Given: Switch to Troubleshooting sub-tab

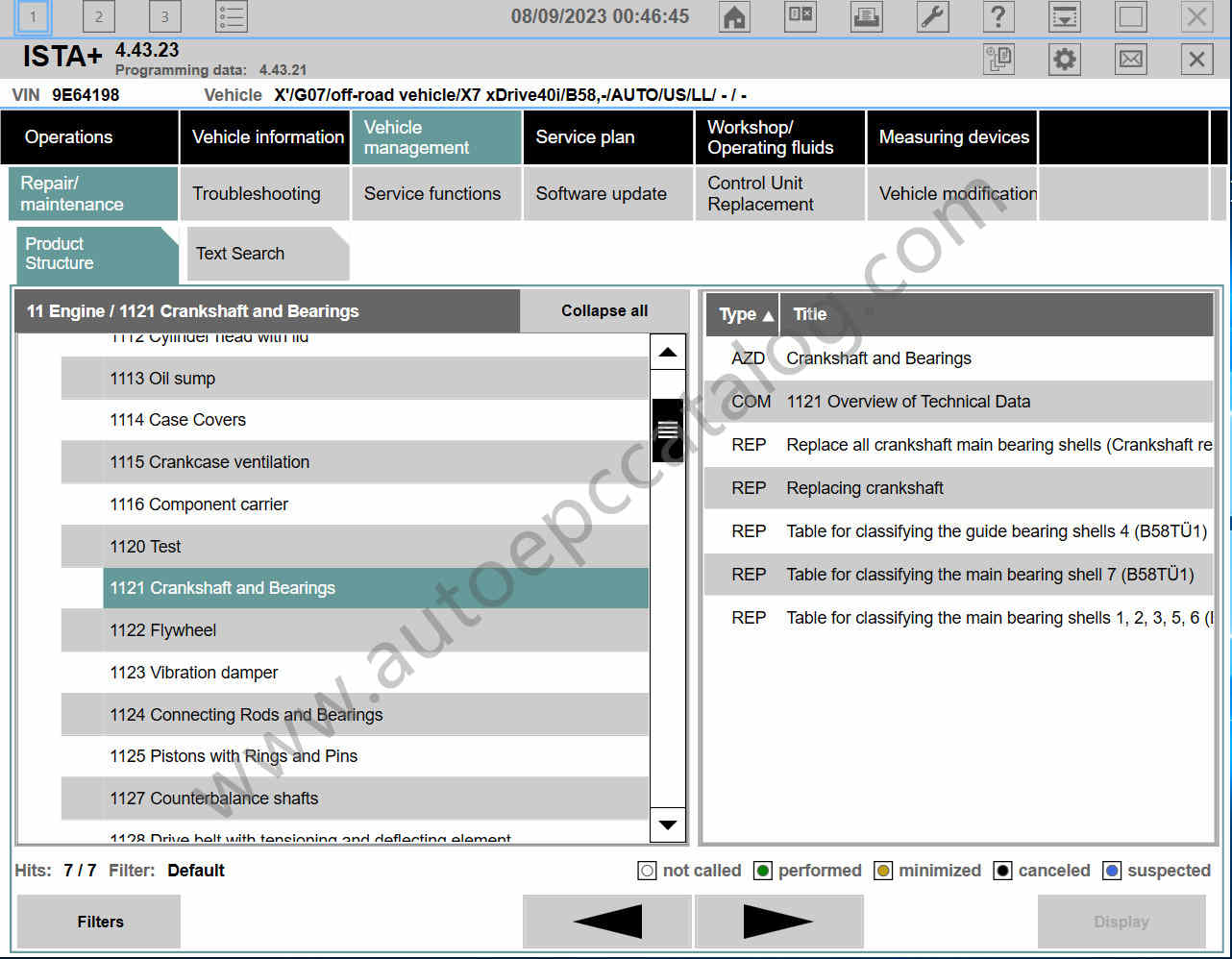Looking at the screenshot, I should point(265,194).
